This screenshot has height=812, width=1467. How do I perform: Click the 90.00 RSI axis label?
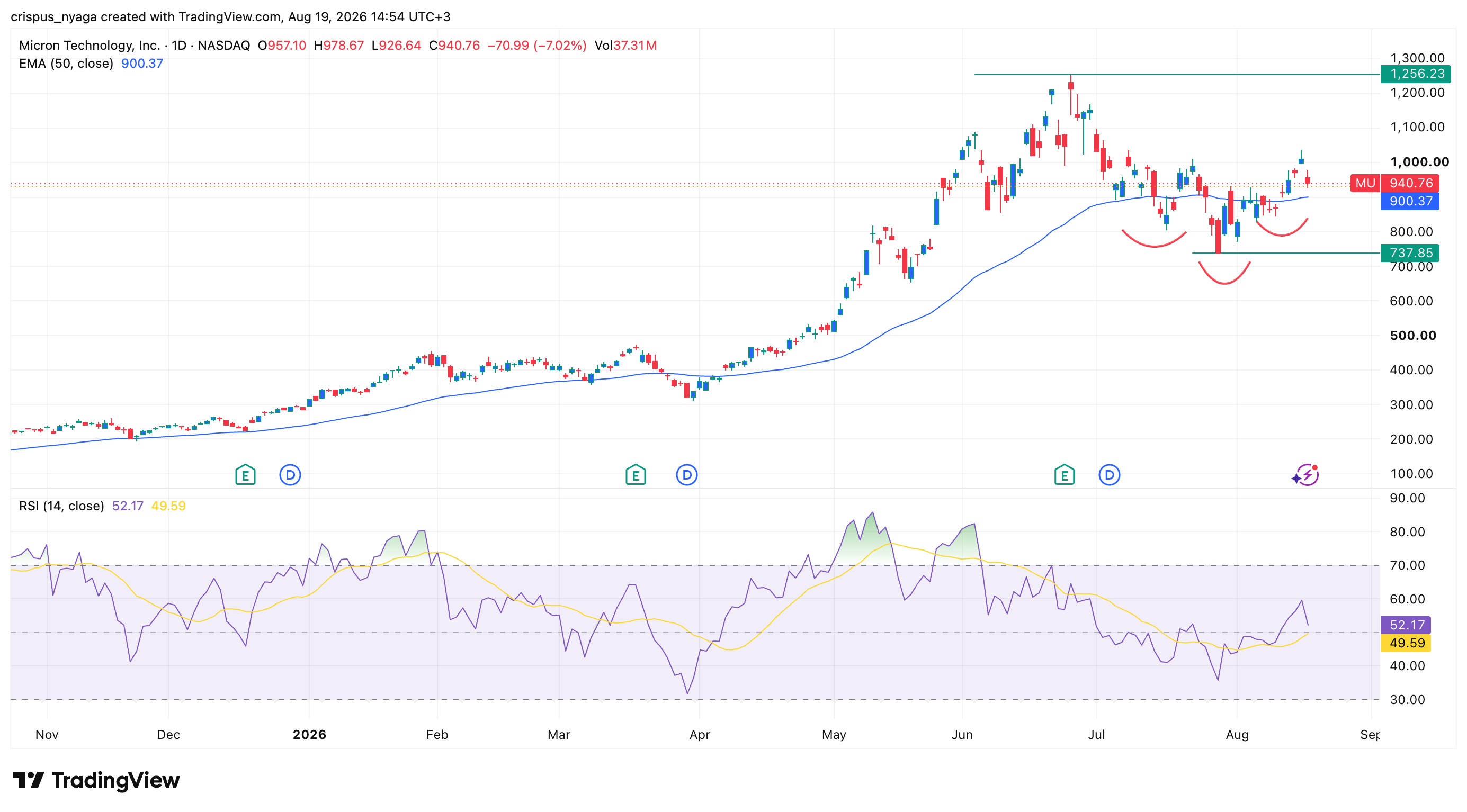[x=1407, y=499]
